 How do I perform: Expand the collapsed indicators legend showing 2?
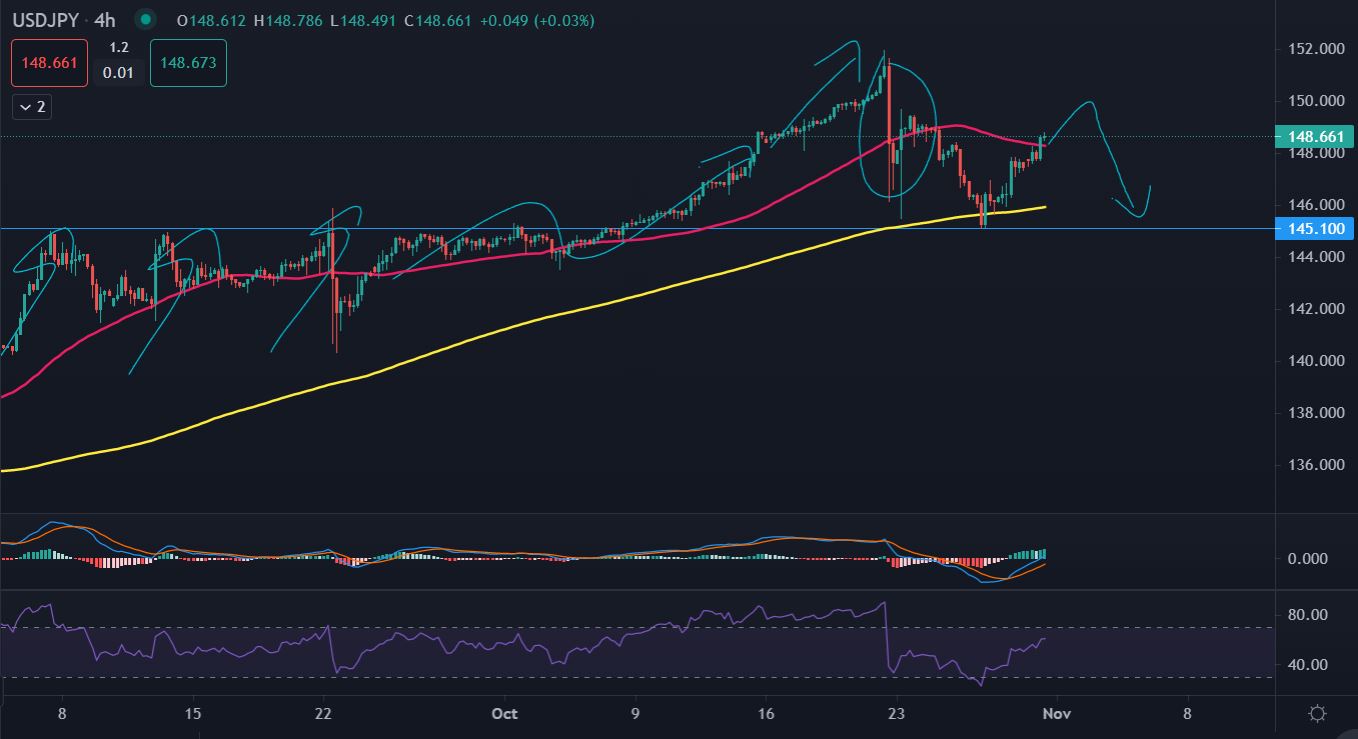pyautogui.click(x=32, y=107)
